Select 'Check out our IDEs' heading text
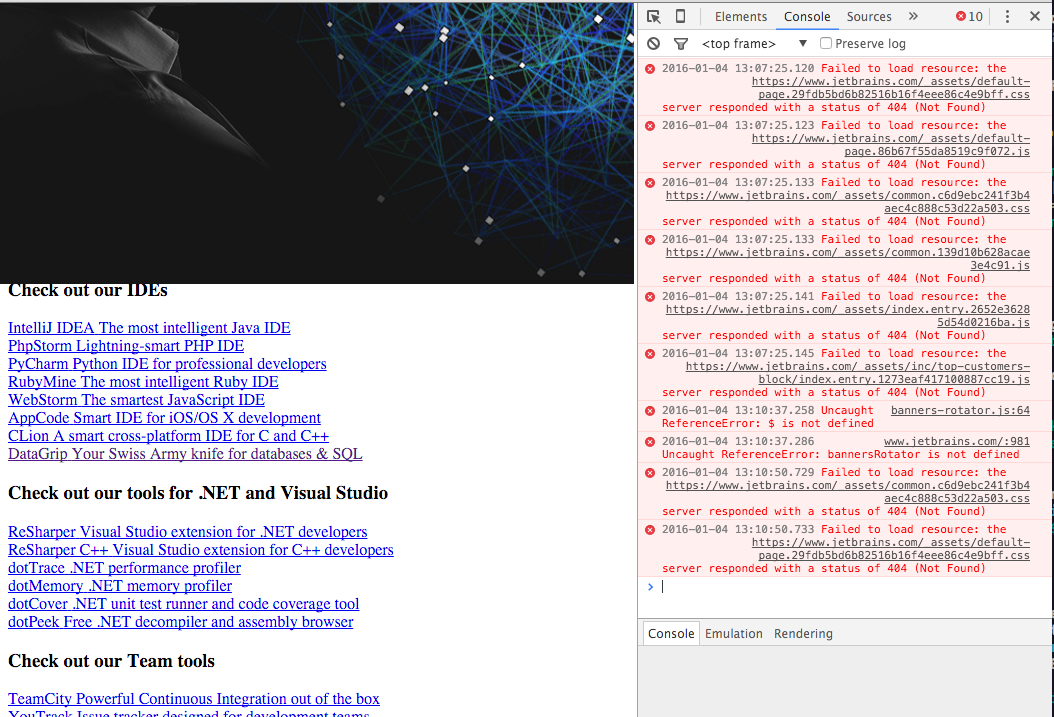1054x717 pixels. (87, 290)
